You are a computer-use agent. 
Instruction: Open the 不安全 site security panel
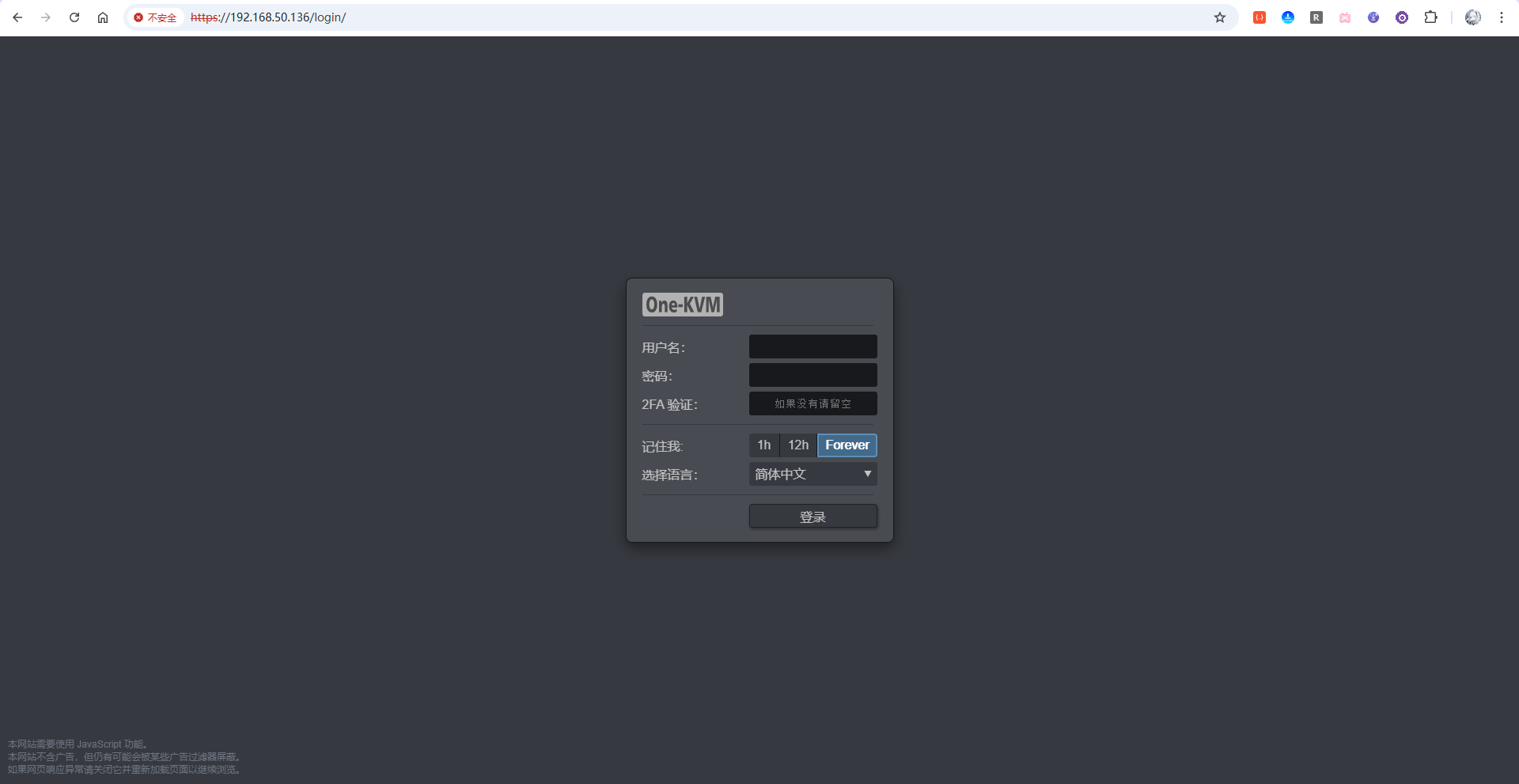[156, 17]
